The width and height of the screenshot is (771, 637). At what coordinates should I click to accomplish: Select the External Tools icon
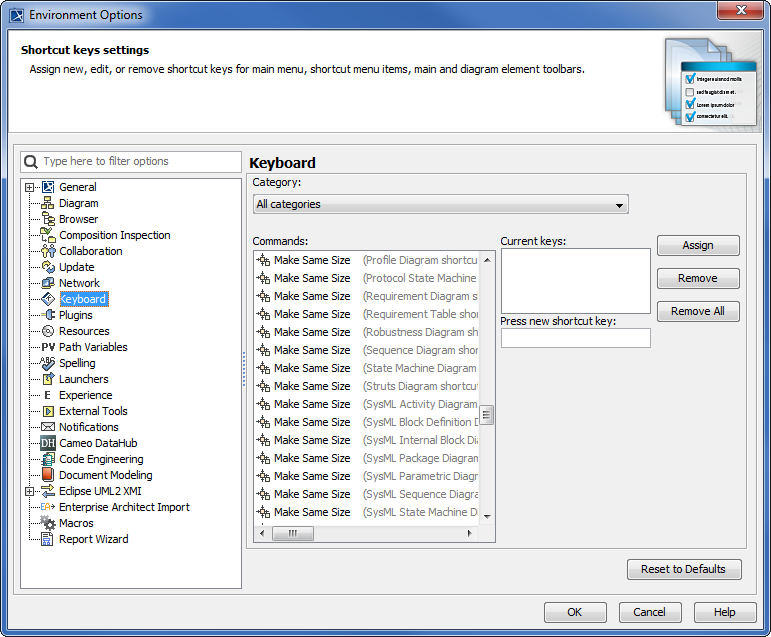[48, 411]
